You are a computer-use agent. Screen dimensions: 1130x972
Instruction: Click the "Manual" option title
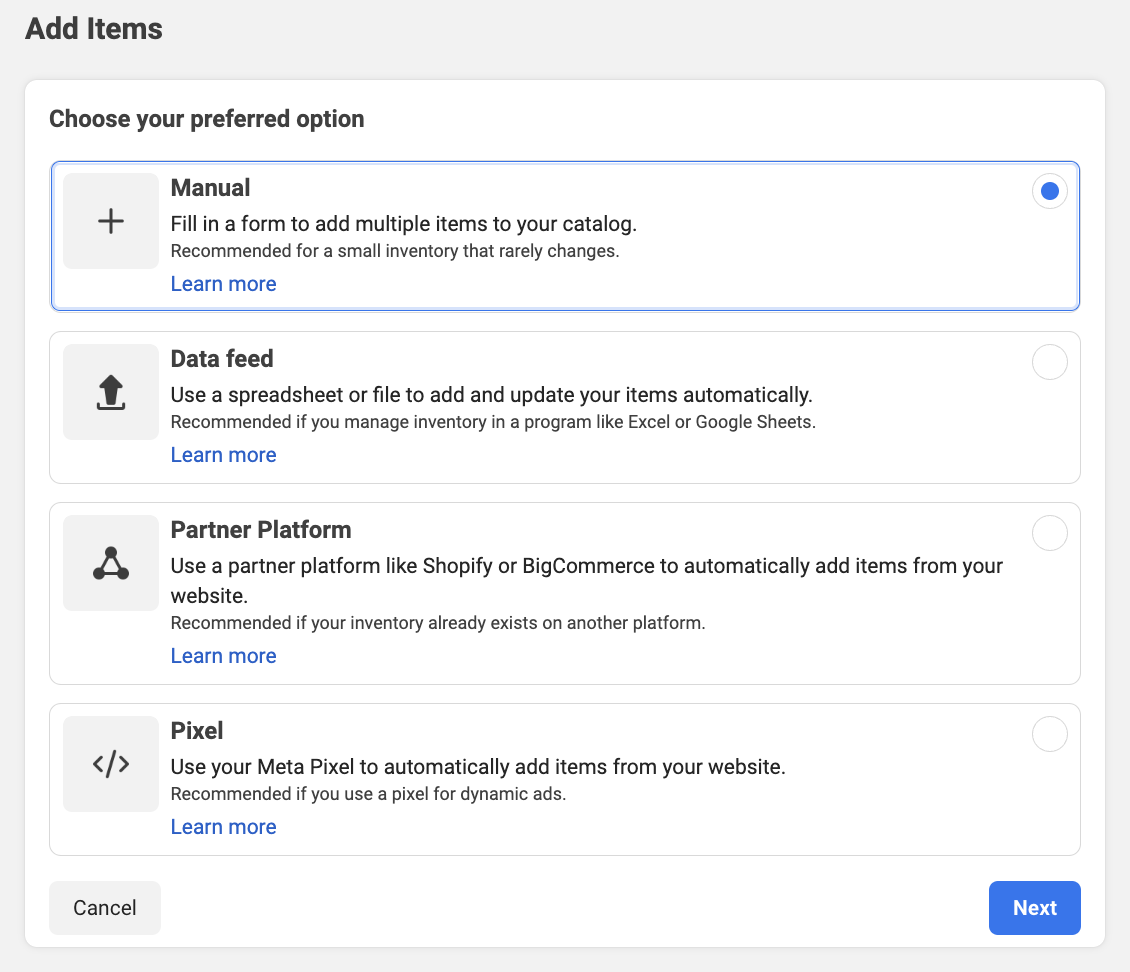[x=210, y=188]
